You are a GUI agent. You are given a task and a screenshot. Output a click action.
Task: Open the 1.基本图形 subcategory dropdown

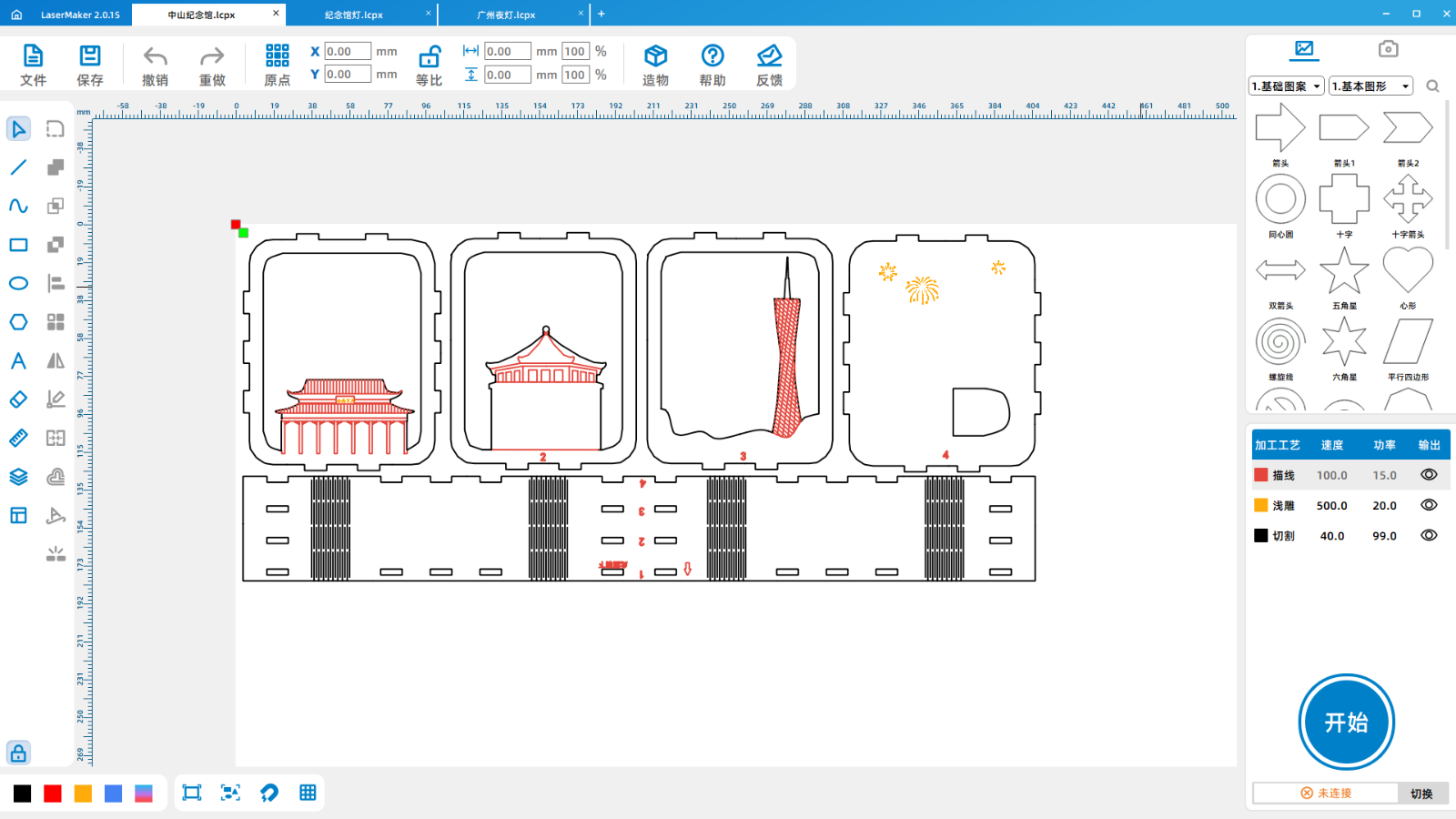pos(1370,86)
